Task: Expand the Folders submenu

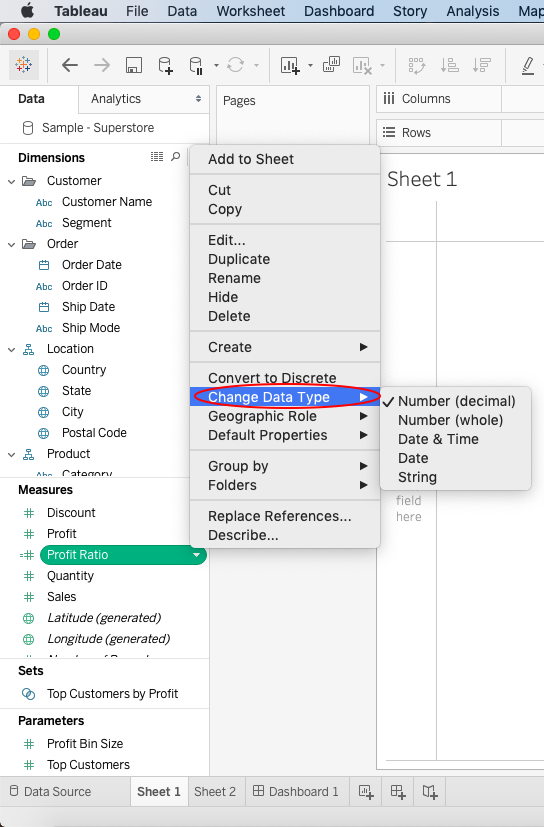Action: [x=285, y=485]
